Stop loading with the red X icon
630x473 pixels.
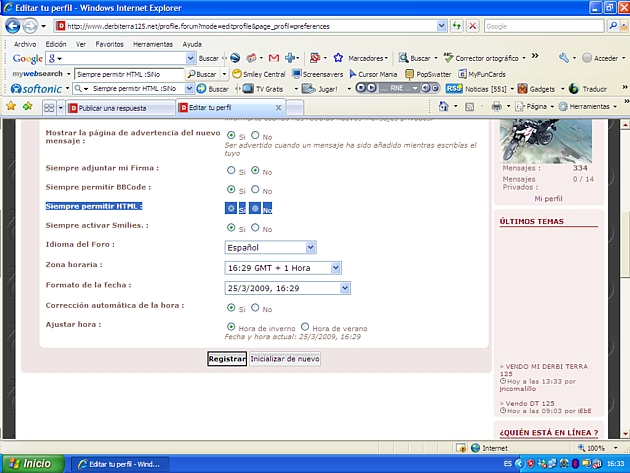coord(472,26)
